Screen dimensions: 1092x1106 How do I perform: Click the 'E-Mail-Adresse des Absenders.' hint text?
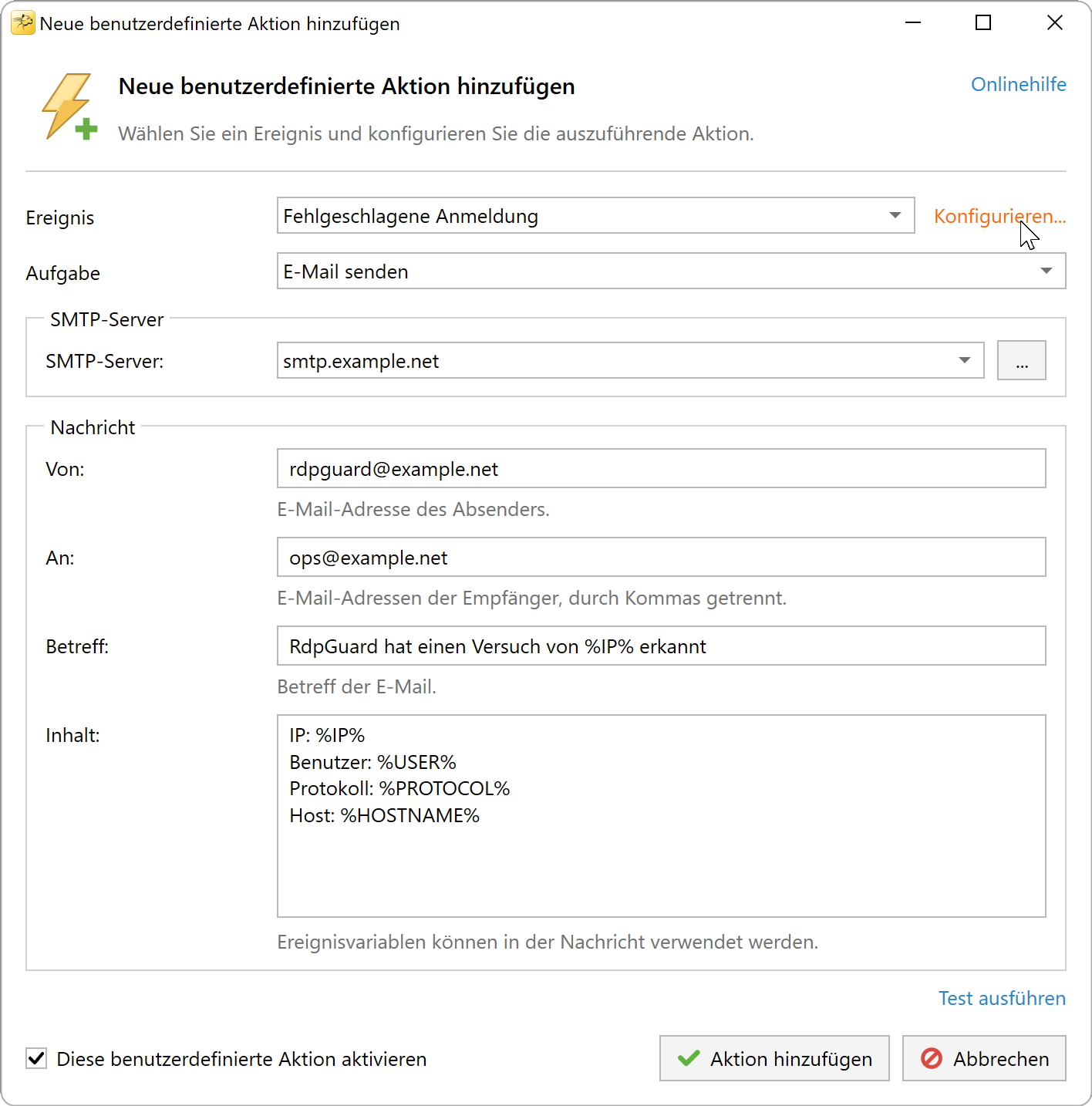pos(413,510)
